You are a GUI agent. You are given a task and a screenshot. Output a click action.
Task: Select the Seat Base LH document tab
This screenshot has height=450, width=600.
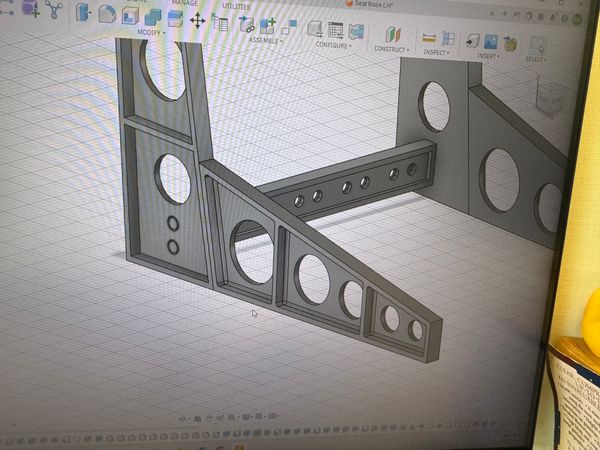click(369, 4)
